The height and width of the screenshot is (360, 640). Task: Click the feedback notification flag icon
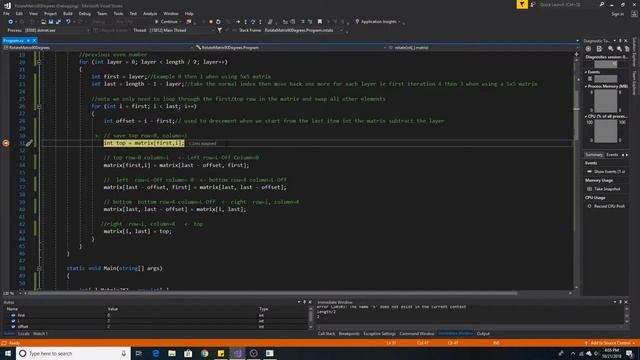point(522,4)
